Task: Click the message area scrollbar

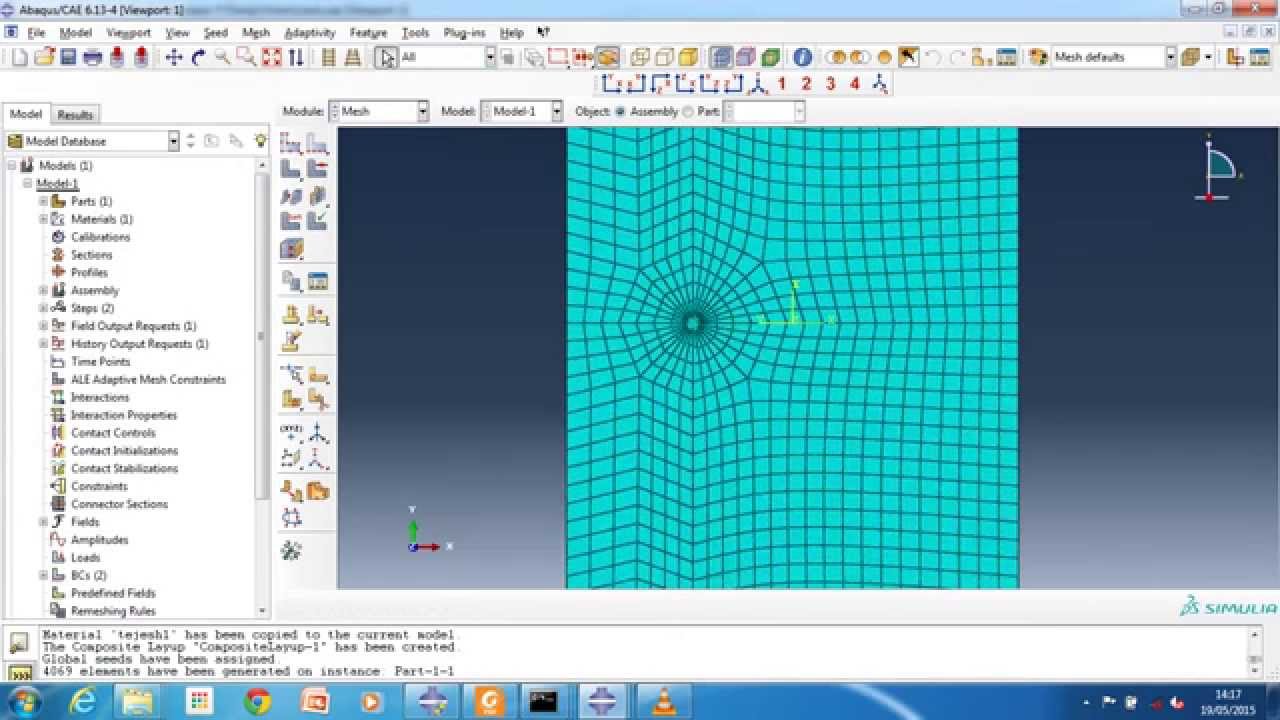Action: pyautogui.click(x=1255, y=652)
